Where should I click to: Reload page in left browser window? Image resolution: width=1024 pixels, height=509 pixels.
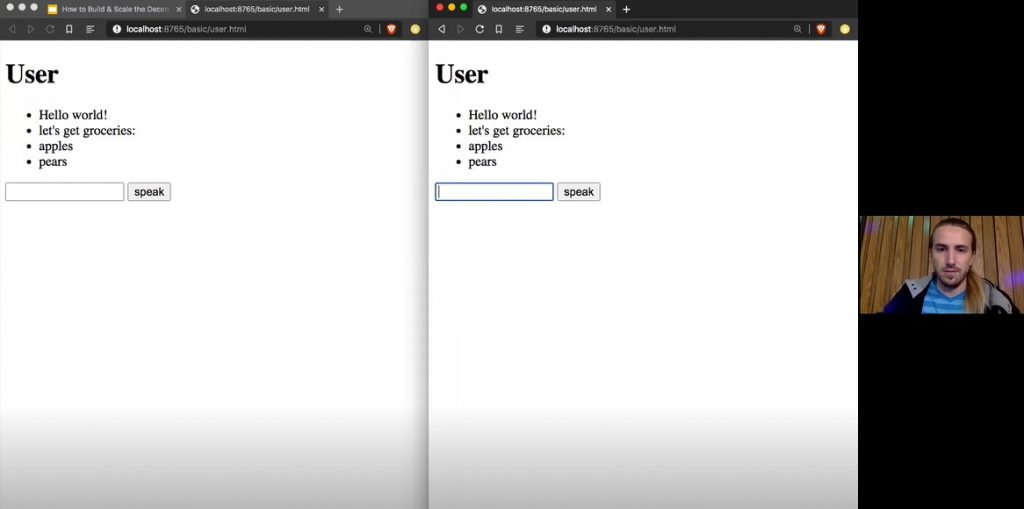point(50,29)
